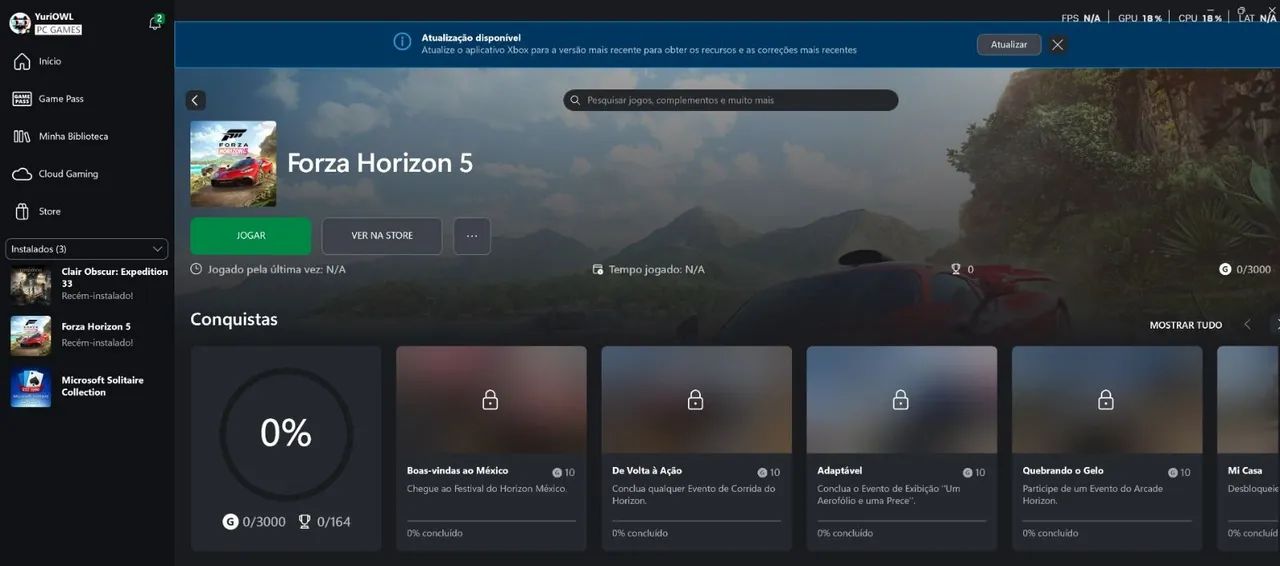Click lock icon on Boas-vindas ao México
The height and width of the screenshot is (566, 1280).
(490, 400)
